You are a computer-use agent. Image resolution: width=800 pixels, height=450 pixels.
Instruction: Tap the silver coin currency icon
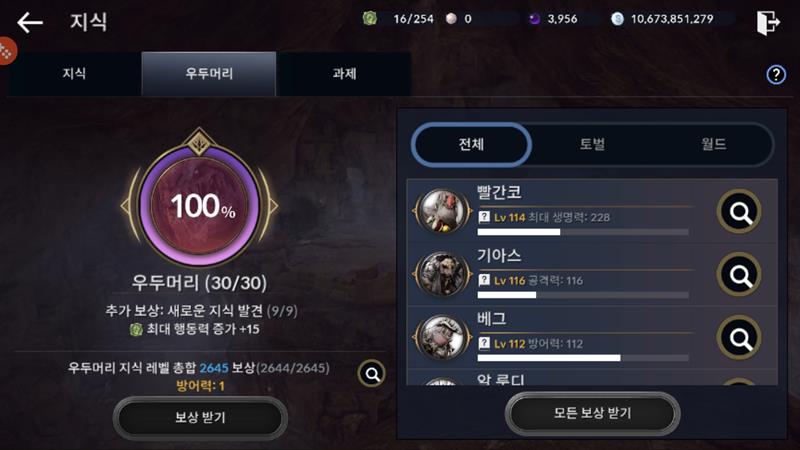[617, 19]
